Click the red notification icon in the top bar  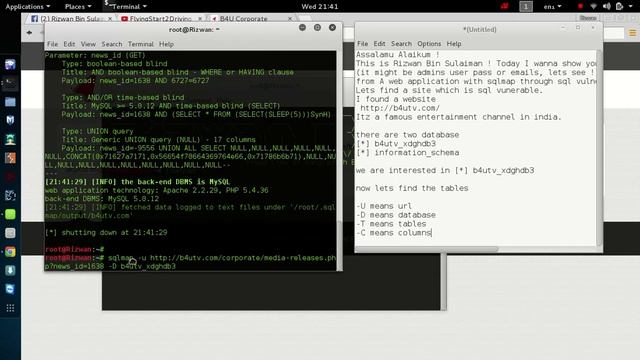pos(505,7)
